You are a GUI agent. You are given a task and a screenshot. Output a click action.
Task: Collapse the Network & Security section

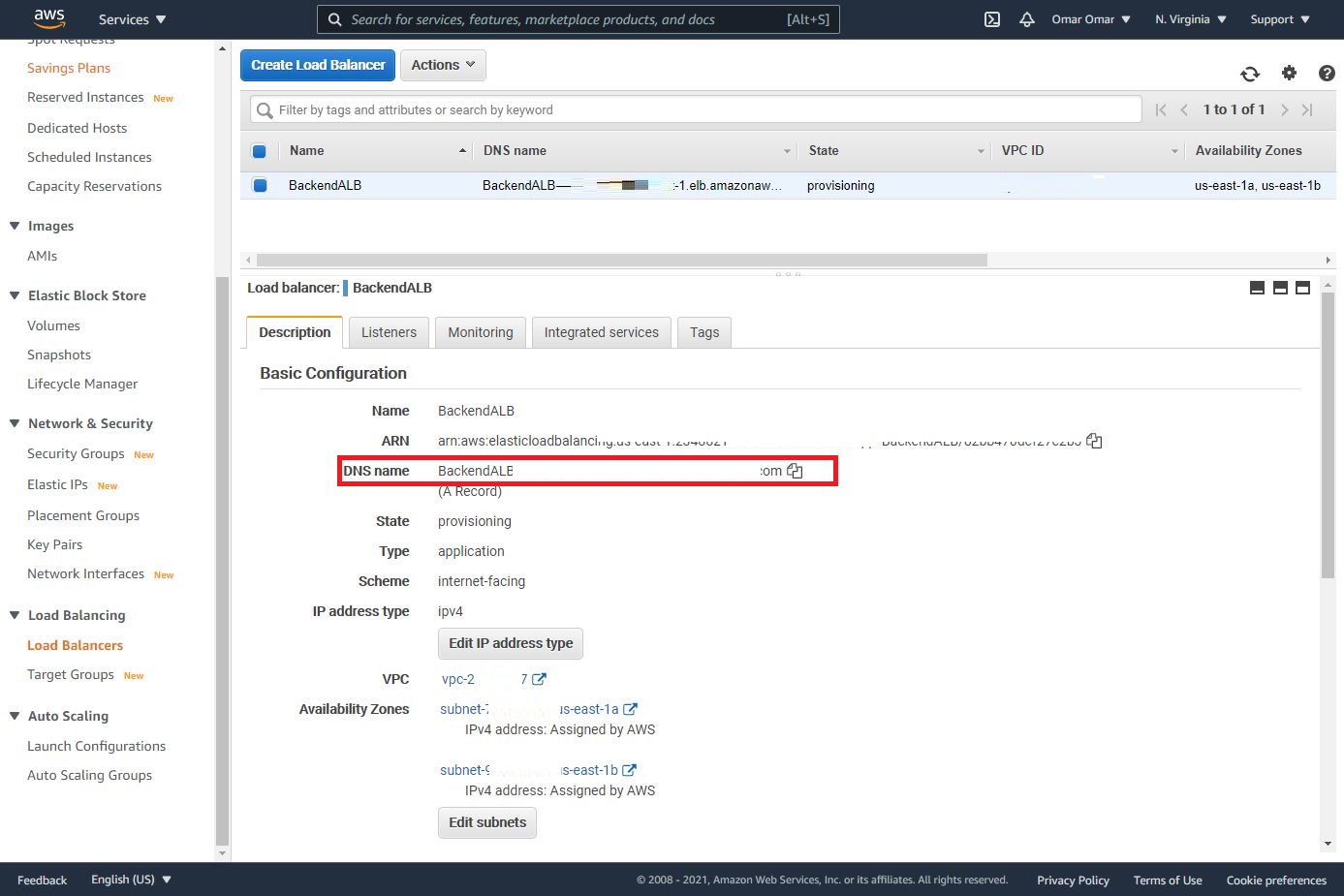point(15,423)
